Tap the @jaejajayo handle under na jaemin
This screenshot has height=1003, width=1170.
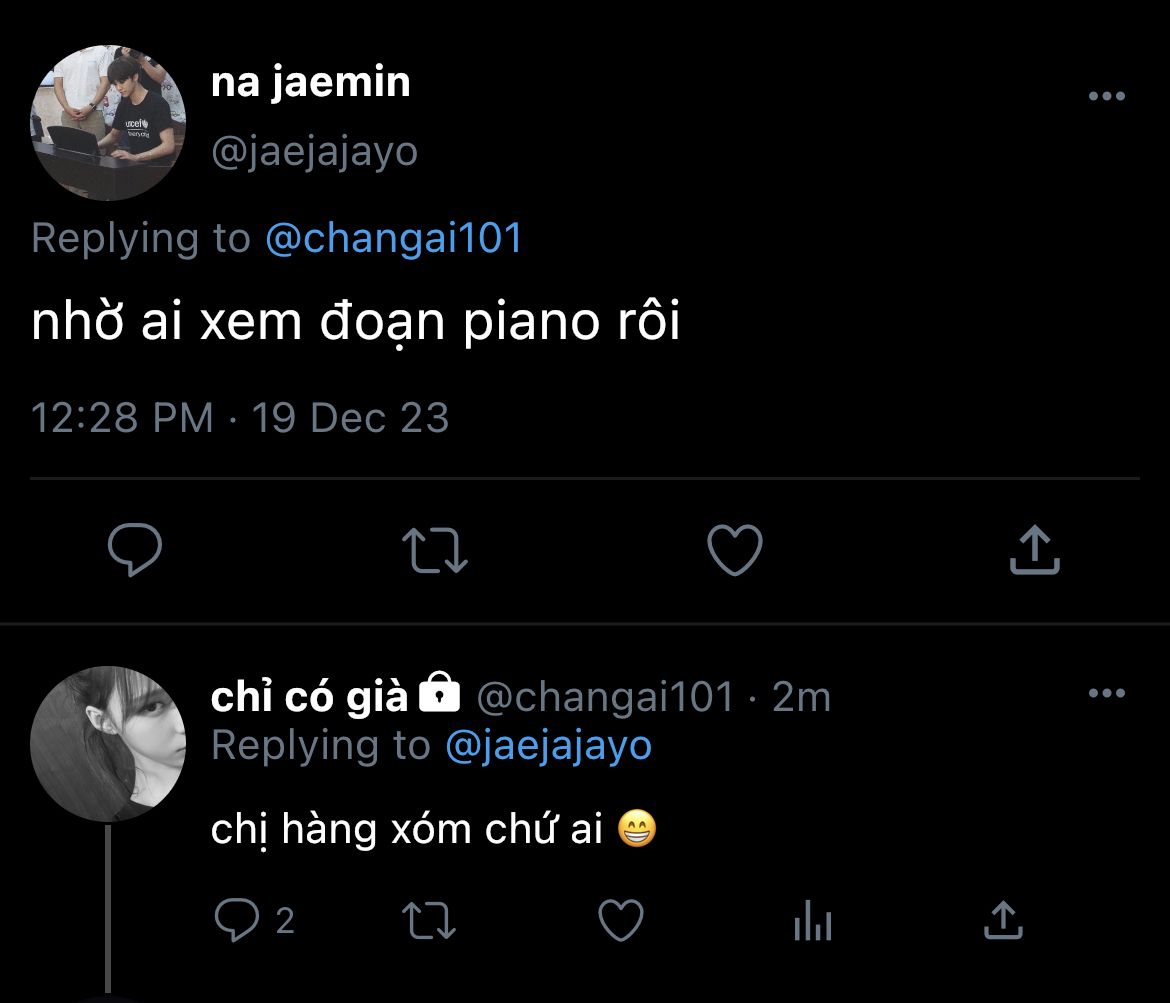click(314, 152)
